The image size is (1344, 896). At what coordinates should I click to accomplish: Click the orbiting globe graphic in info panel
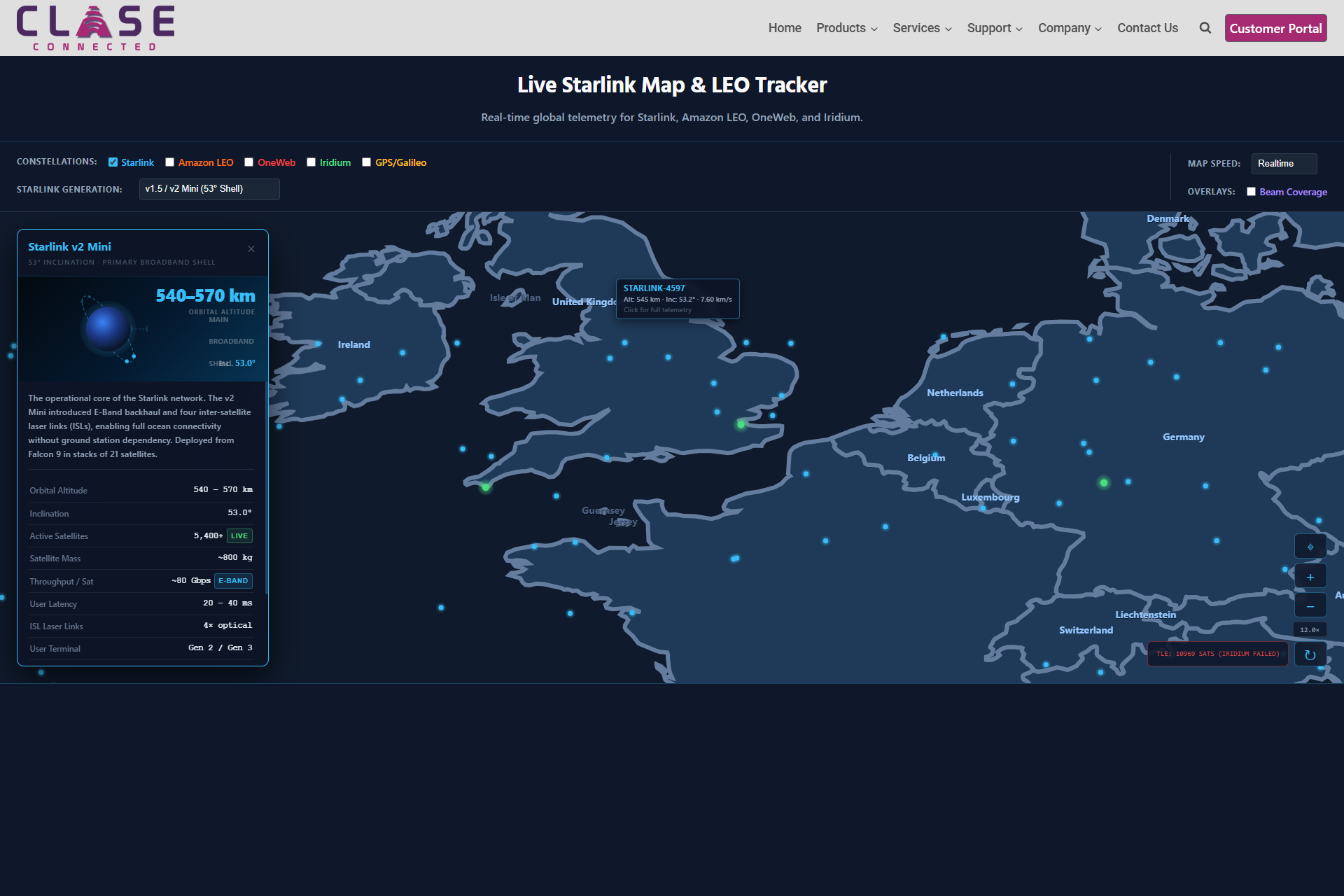tap(108, 328)
